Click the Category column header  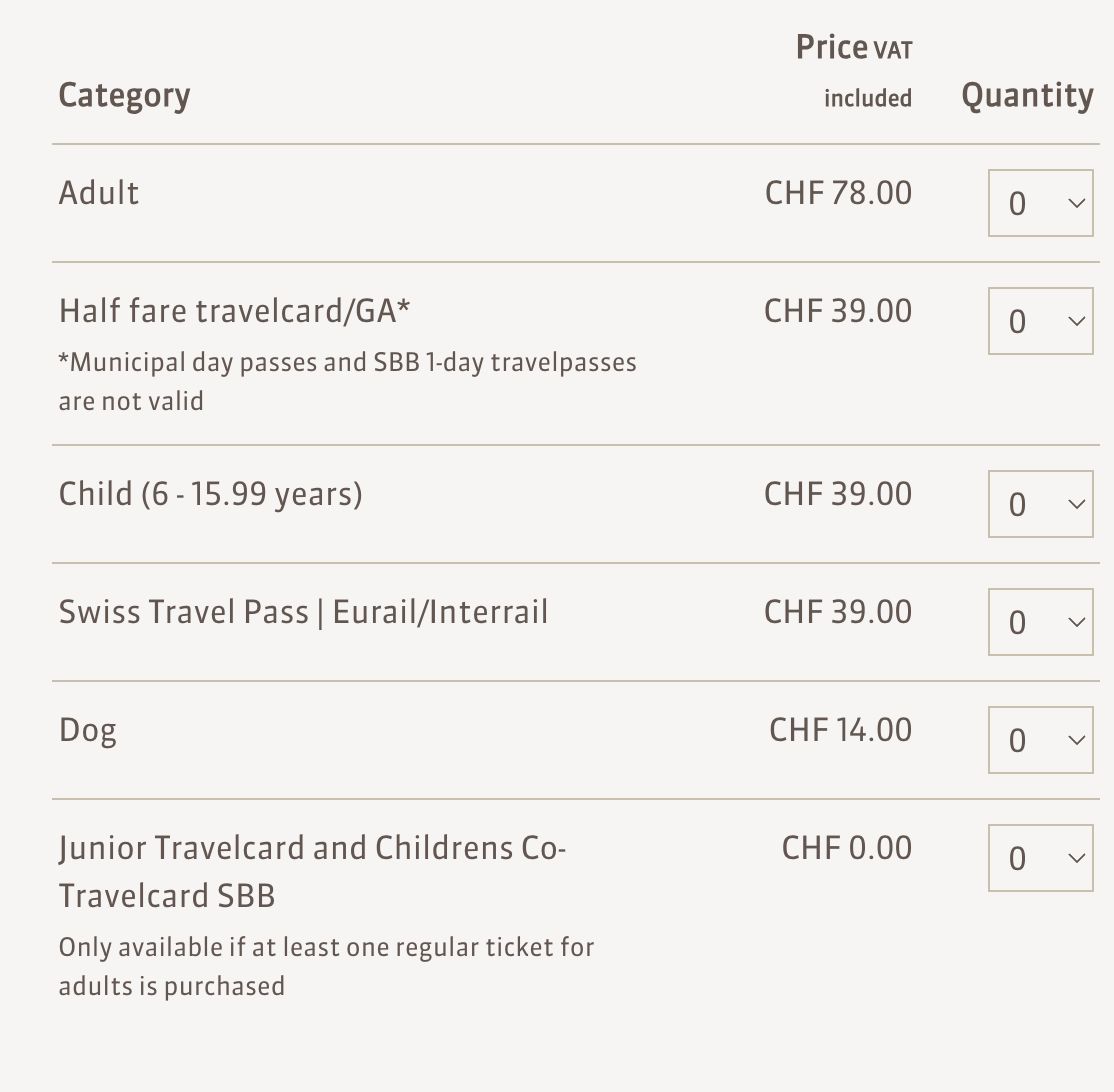click(124, 96)
